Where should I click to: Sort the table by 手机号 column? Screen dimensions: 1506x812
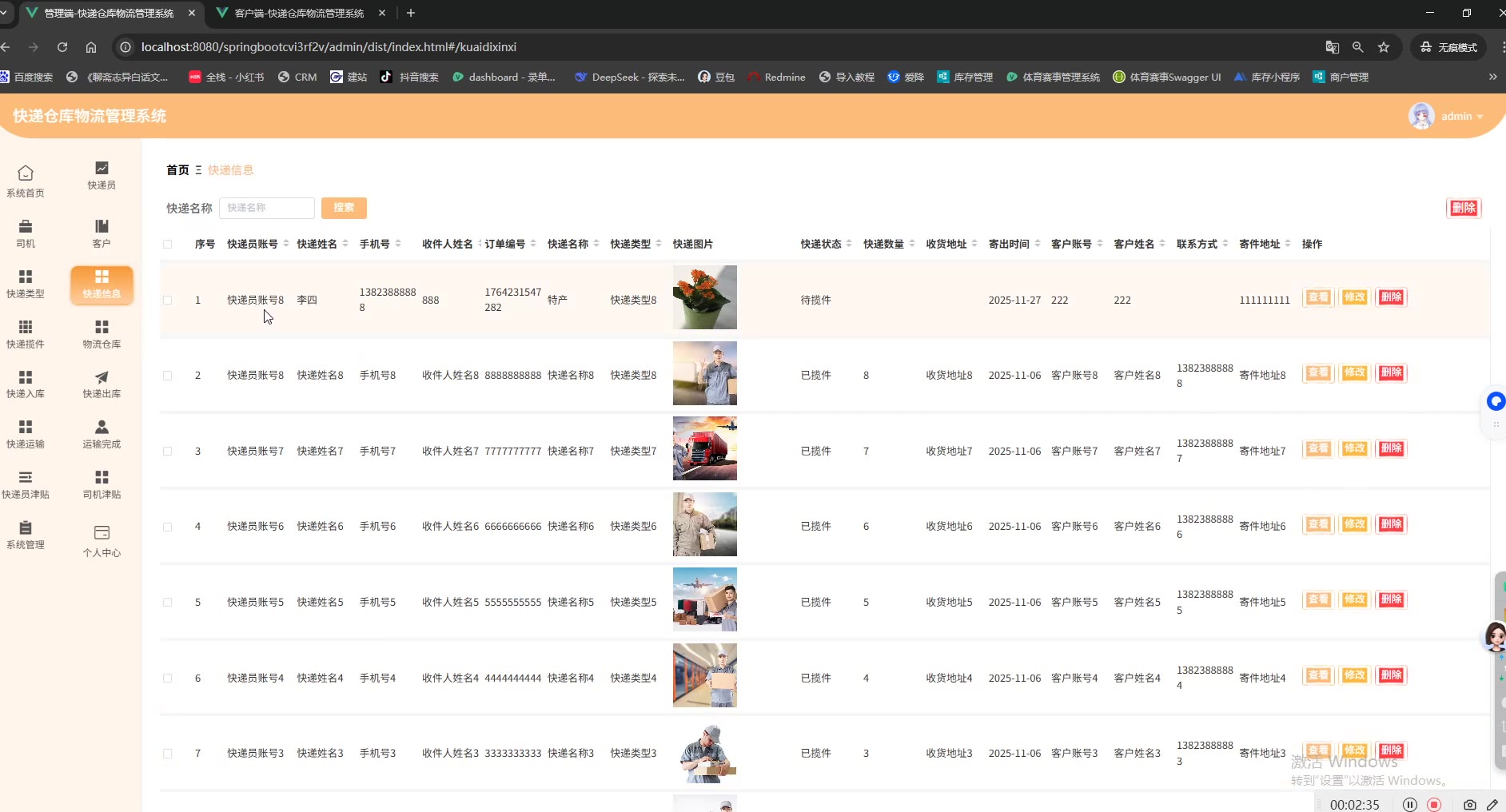click(398, 244)
